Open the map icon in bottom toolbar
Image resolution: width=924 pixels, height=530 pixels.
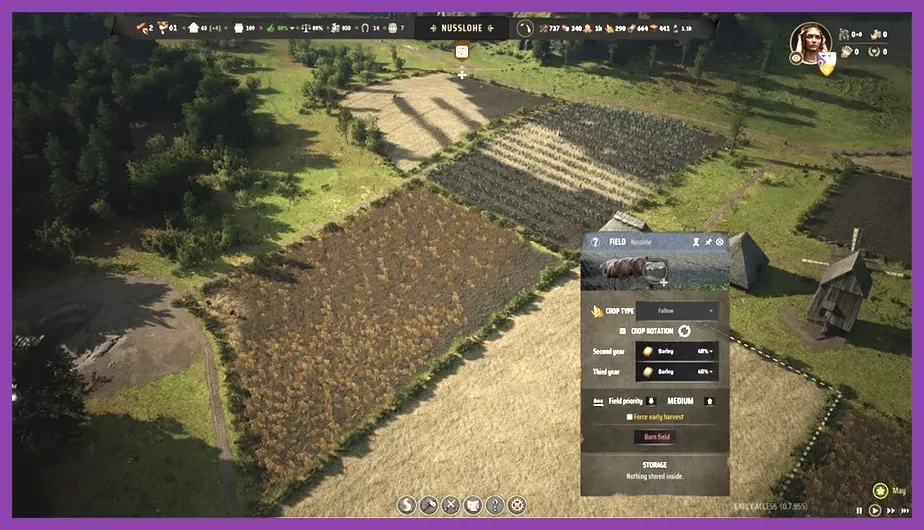click(473, 505)
